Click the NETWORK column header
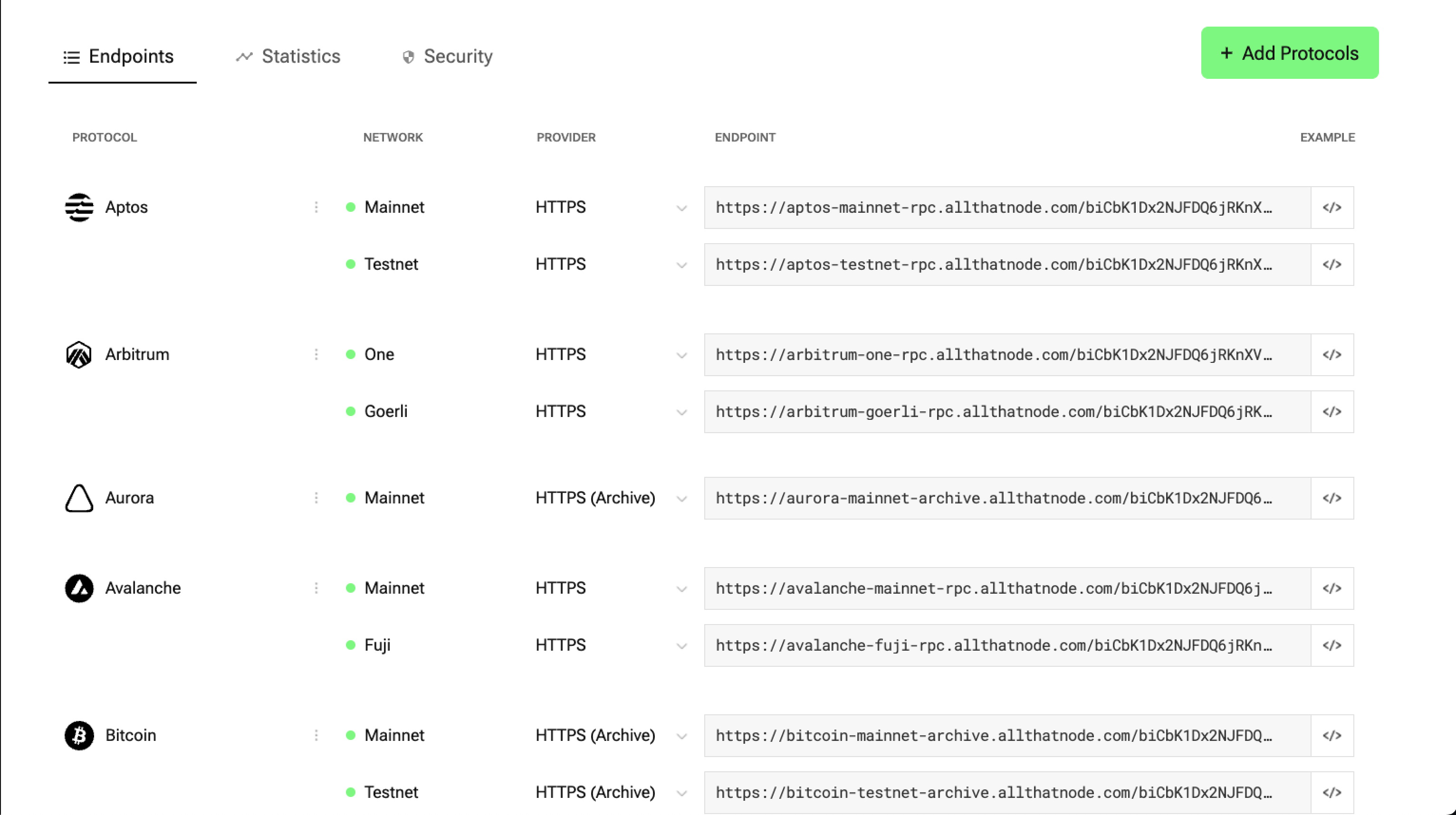The height and width of the screenshot is (815, 1456). 393,137
